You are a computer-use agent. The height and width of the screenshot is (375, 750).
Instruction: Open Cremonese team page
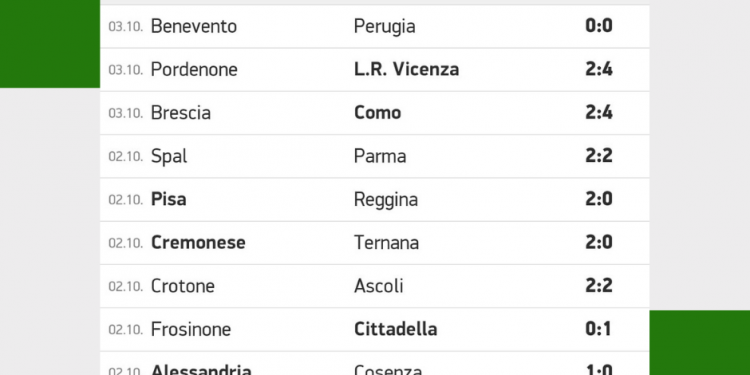(x=198, y=243)
